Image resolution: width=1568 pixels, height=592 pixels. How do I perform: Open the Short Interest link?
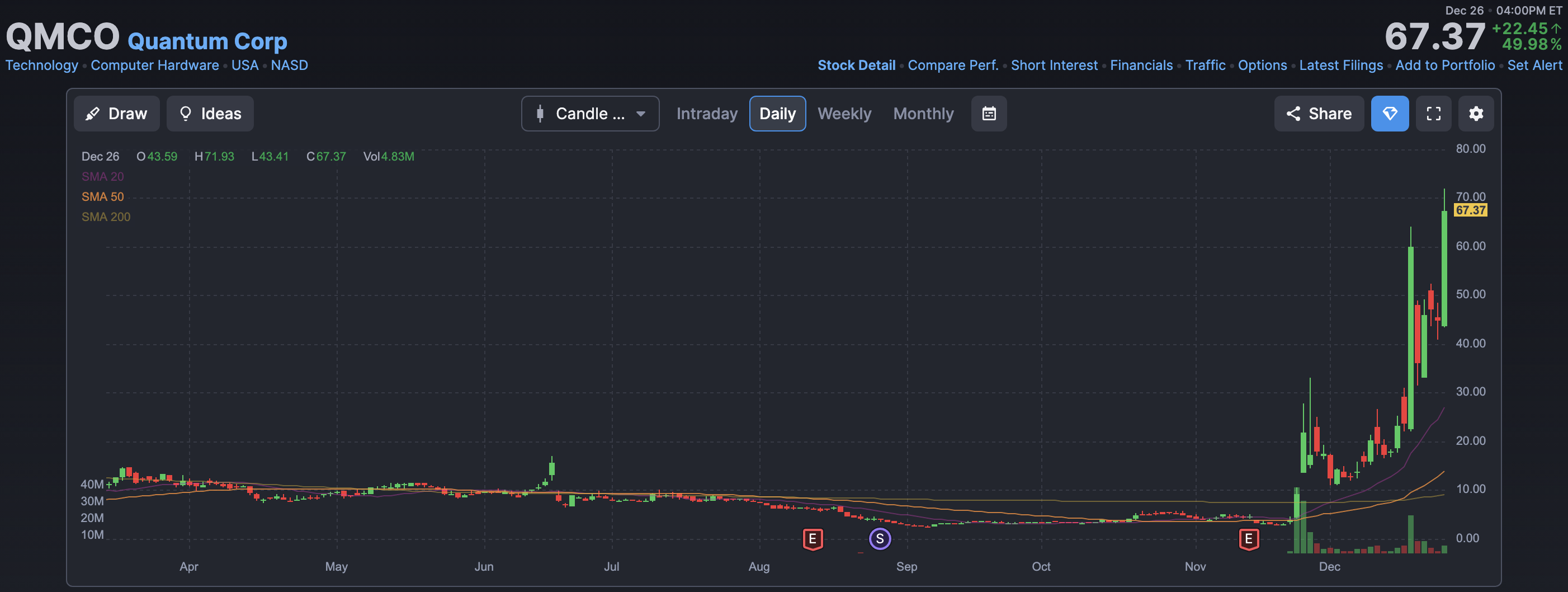pyautogui.click(x=1054, y=65)
